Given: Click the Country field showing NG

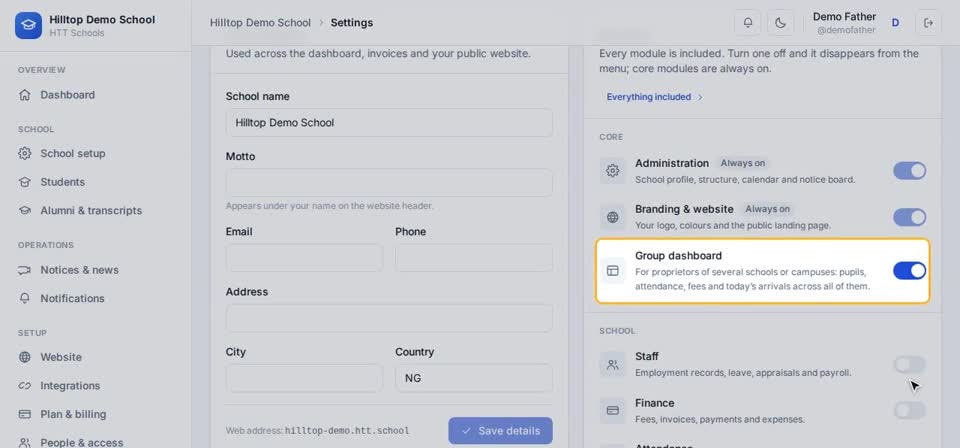Looking at the screenshot, I should 474,378.
